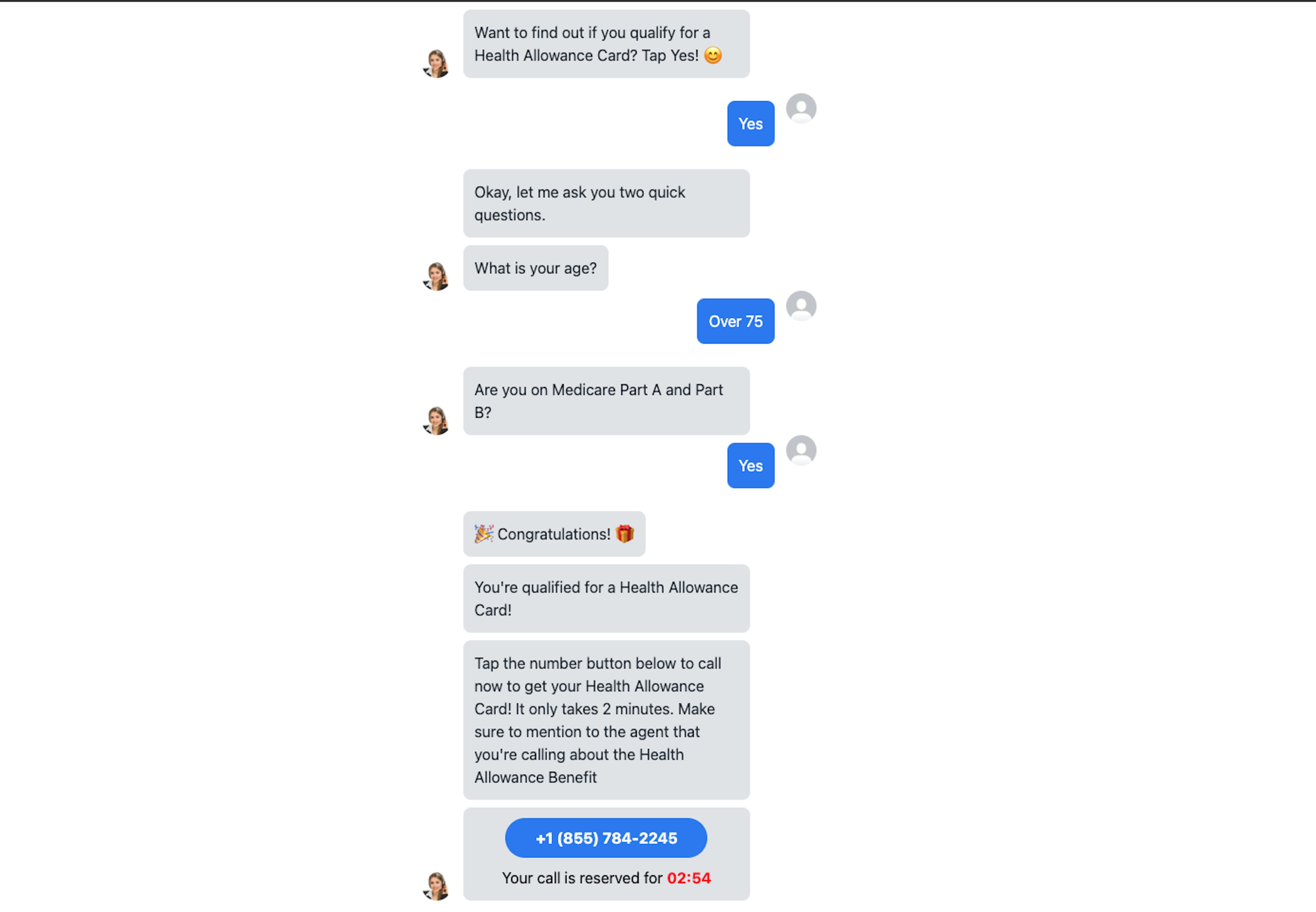The height and width of the screenshot is (912, 1316).
Task: Click the gift emoji after Congratulations
Action: [625, 534]
